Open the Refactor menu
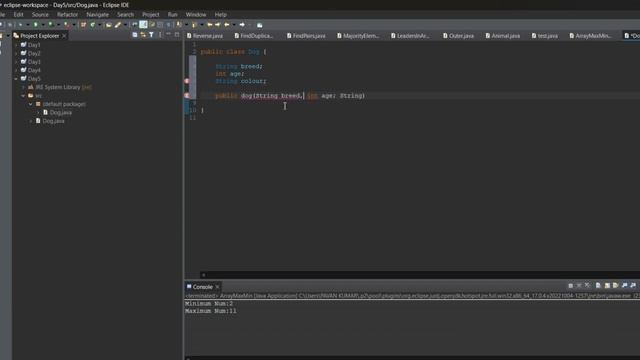Viewport: 640px width, 360px height. pos(67,14)
